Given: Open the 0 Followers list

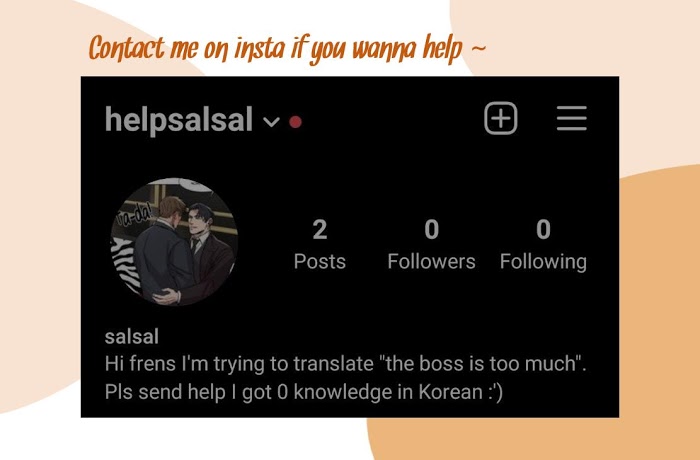Looking at the screenshot, I should 431,244.
